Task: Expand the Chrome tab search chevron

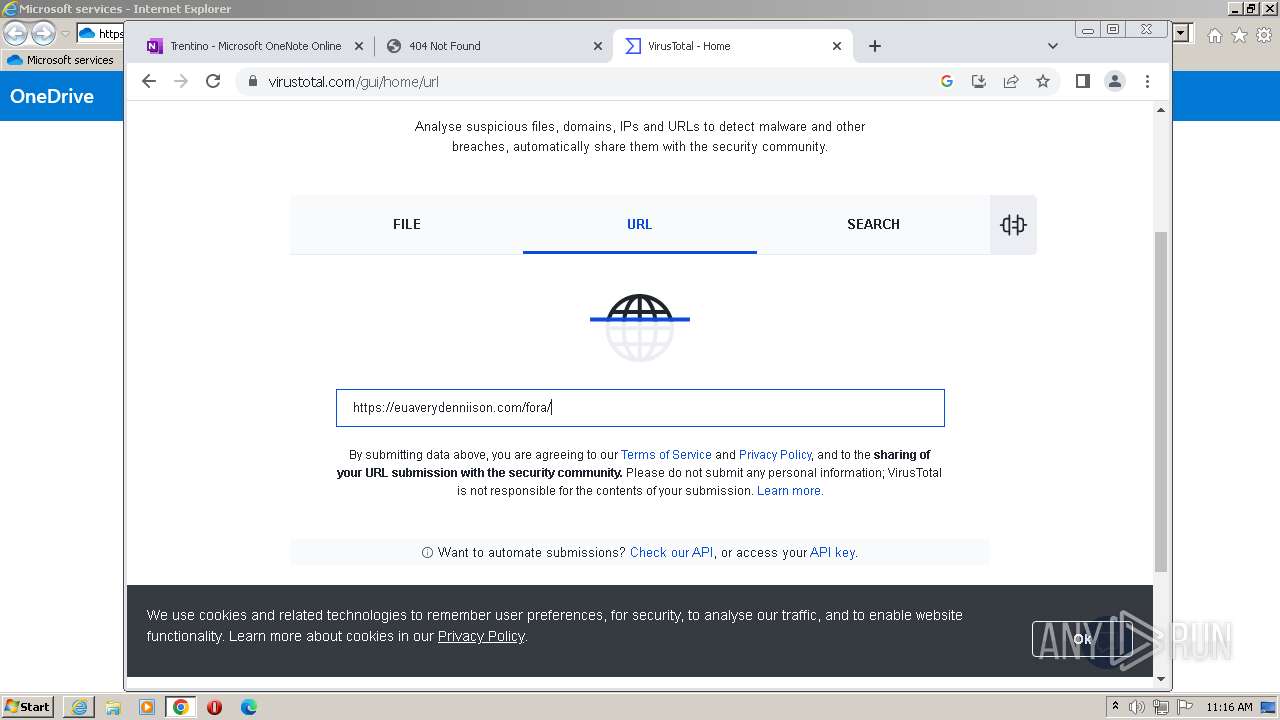Action: tap(1052, 46)
